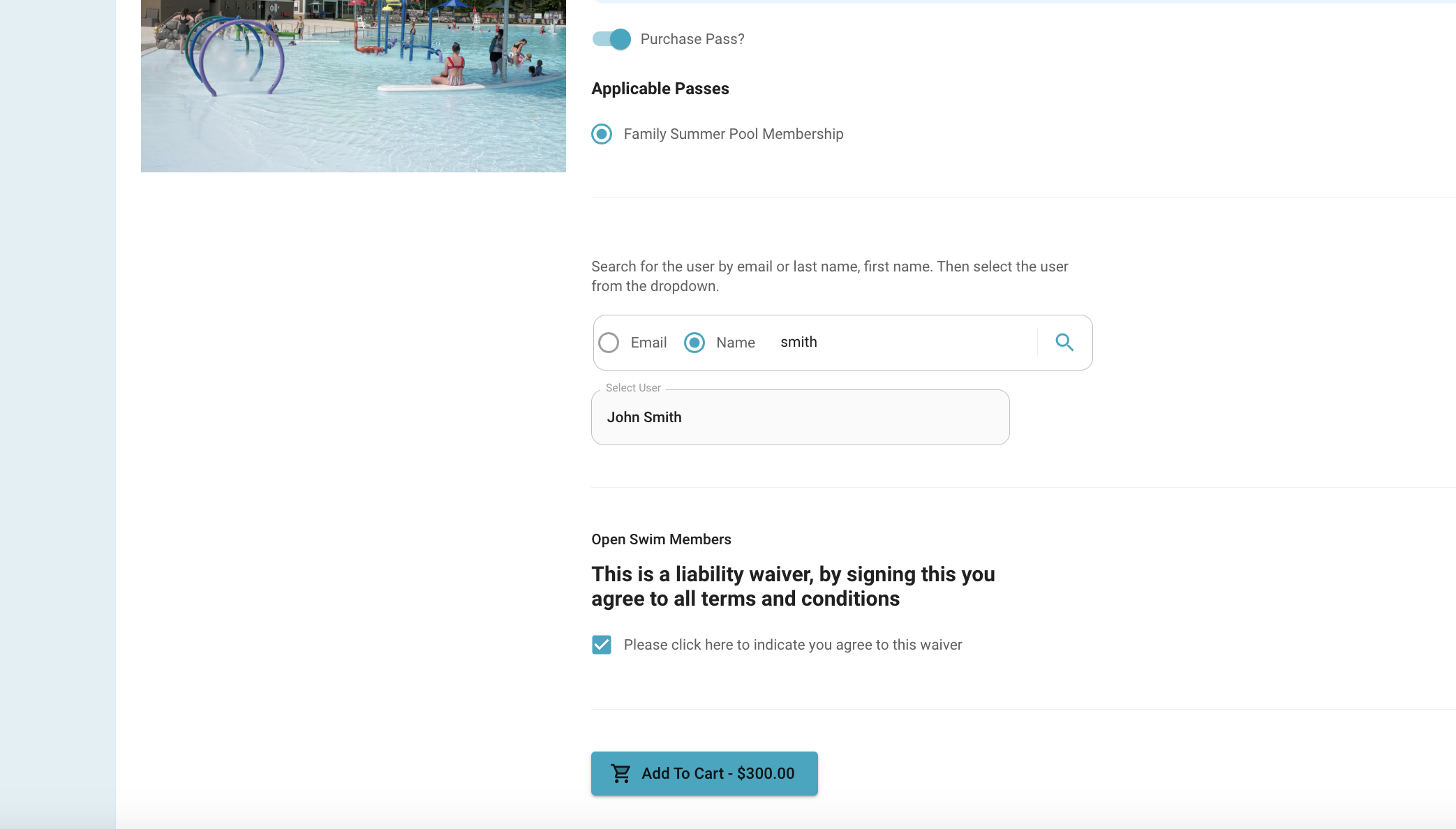Select Family Summer Pool Membership radio button

pyautogui.click(x=602, y=134)
